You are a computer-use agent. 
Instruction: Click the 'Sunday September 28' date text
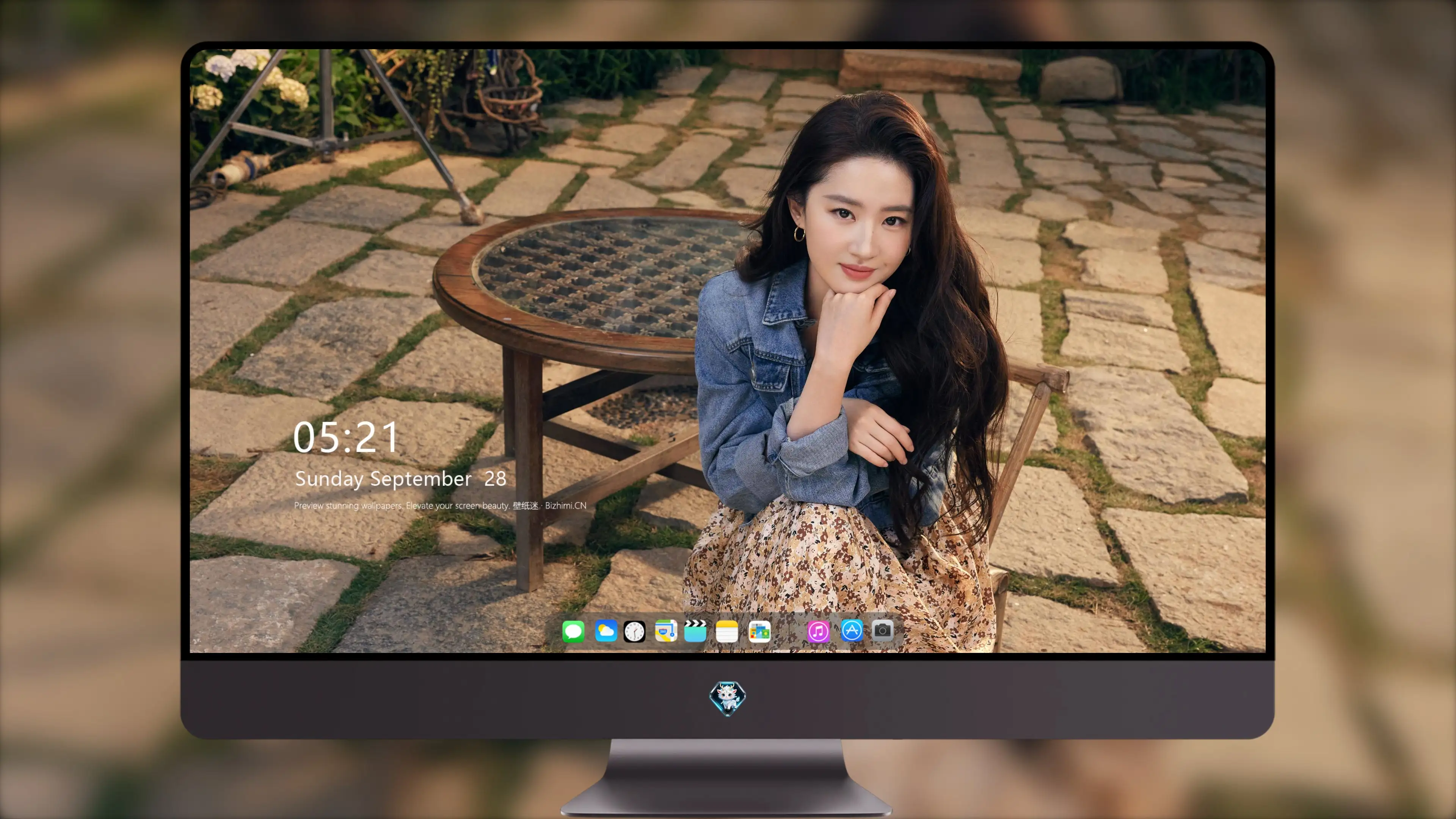tap(401, 479)
